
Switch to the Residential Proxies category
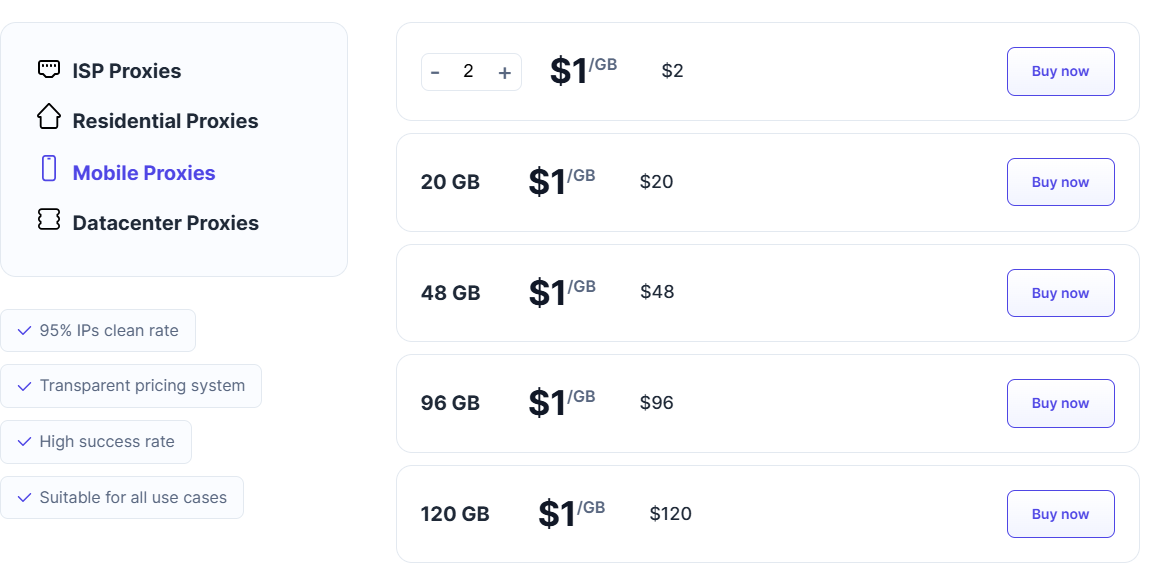[165, 120]
